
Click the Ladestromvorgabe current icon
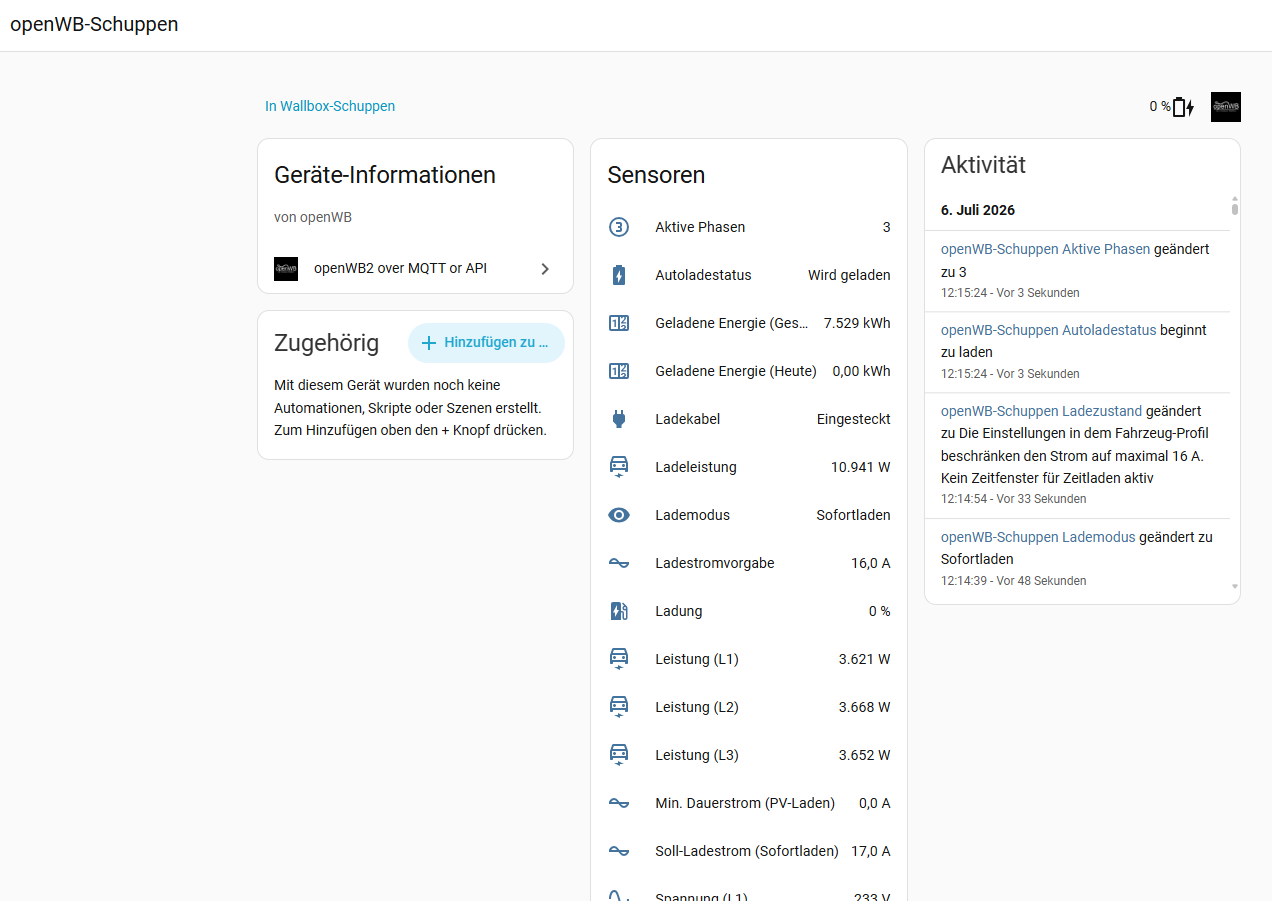619,563
